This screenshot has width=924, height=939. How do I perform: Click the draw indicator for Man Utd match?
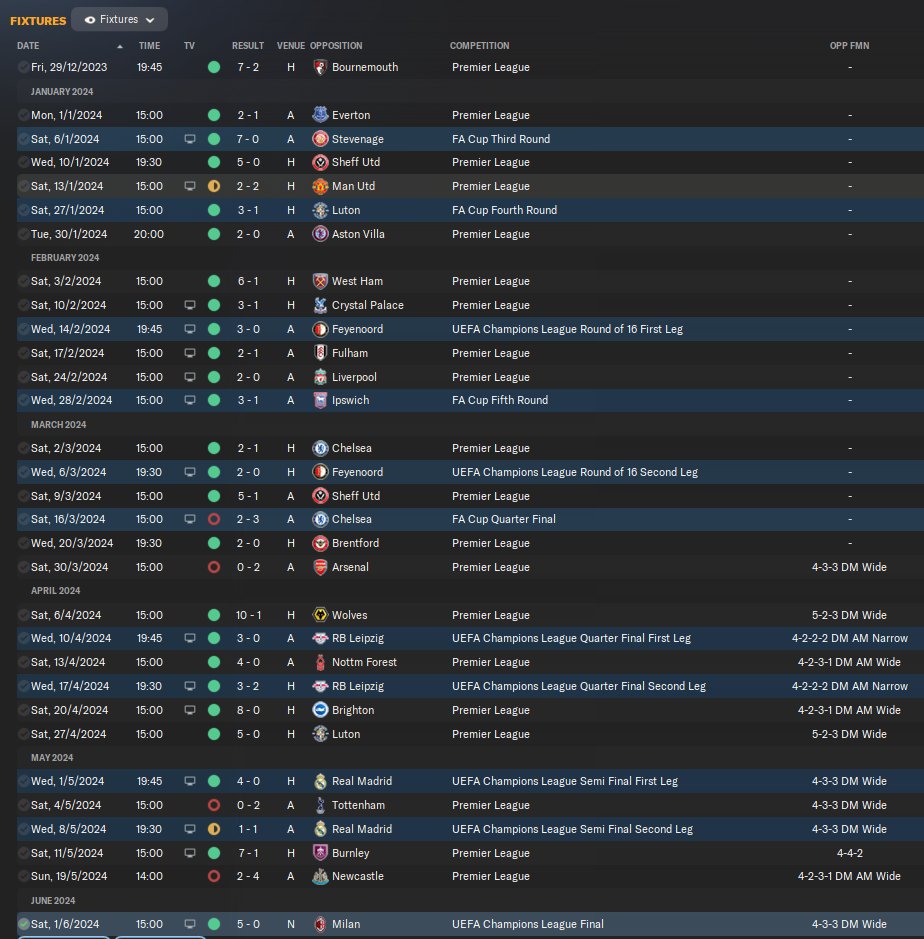point(214,186)
